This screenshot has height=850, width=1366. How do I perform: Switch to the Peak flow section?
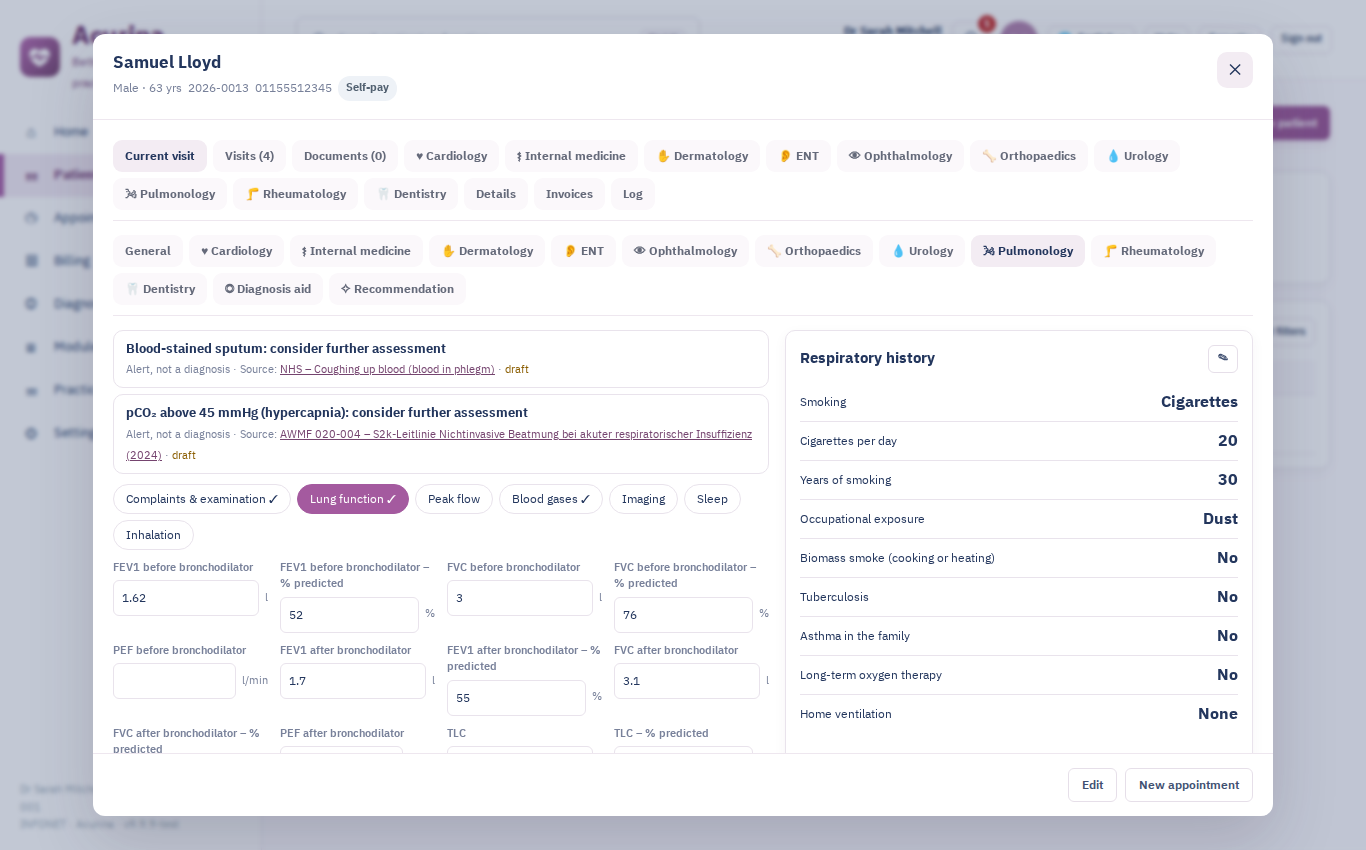[454, 499]
